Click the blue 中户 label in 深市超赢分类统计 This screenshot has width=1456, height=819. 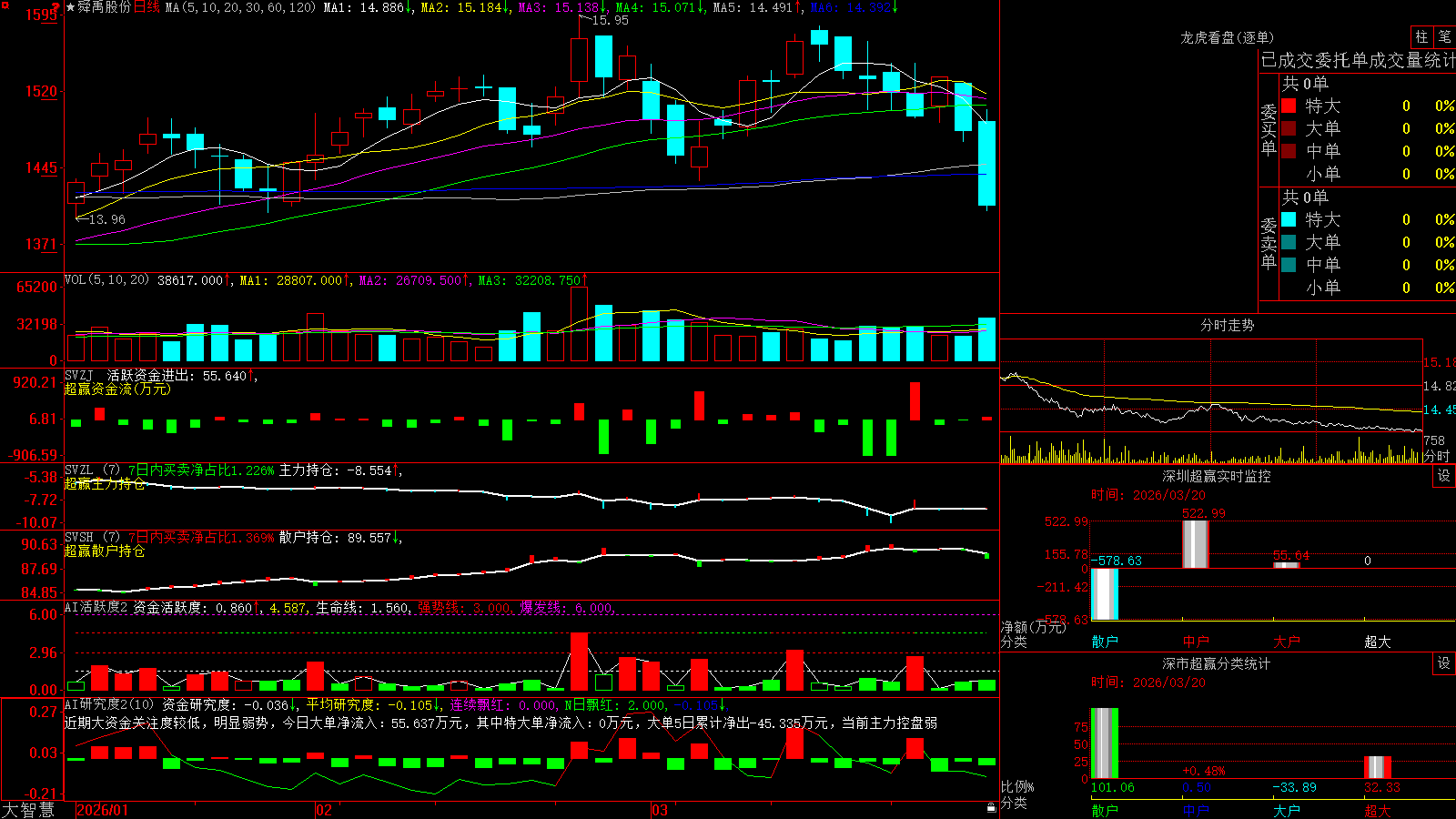pyautogui.click(x=1196, y=811)
